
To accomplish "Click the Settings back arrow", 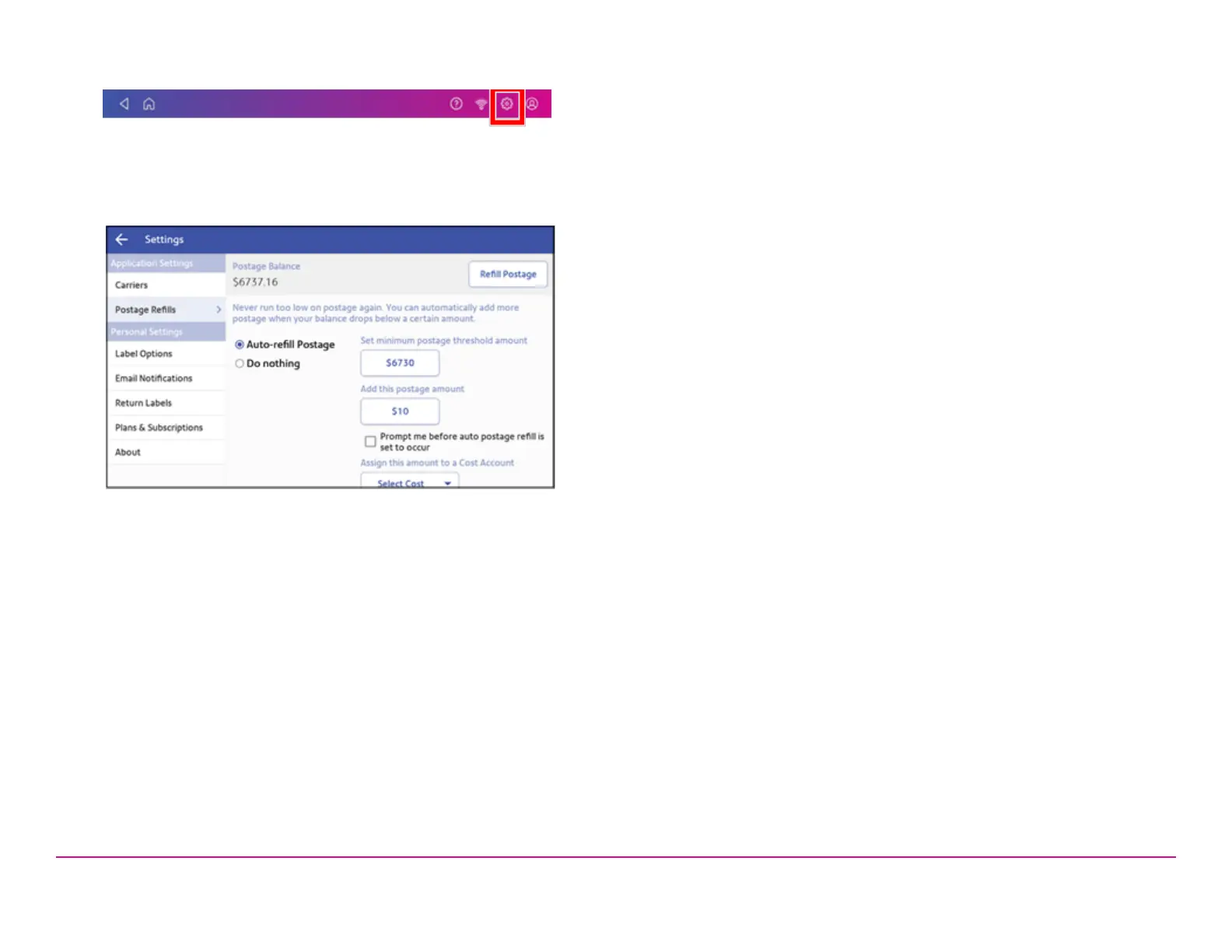I will (121, 240).
